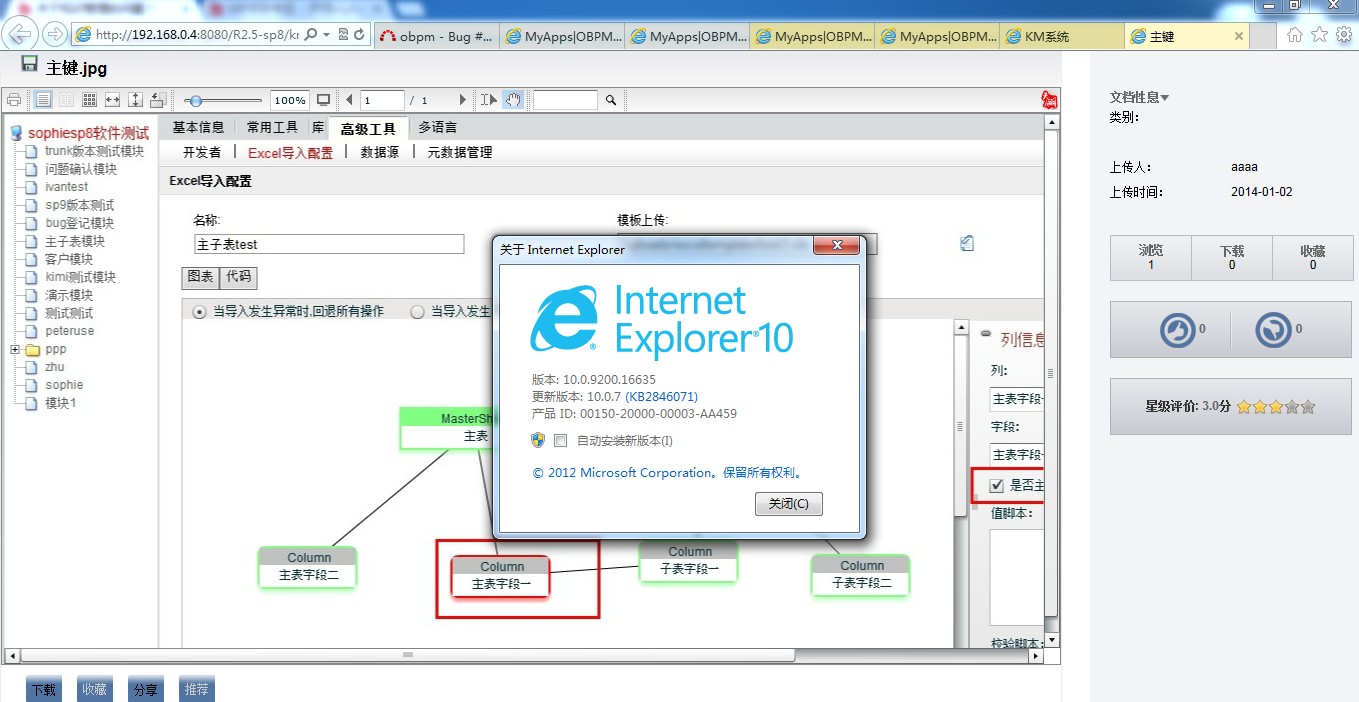
Task: Click the bottom 收藏 button
Action: point(95,690)
